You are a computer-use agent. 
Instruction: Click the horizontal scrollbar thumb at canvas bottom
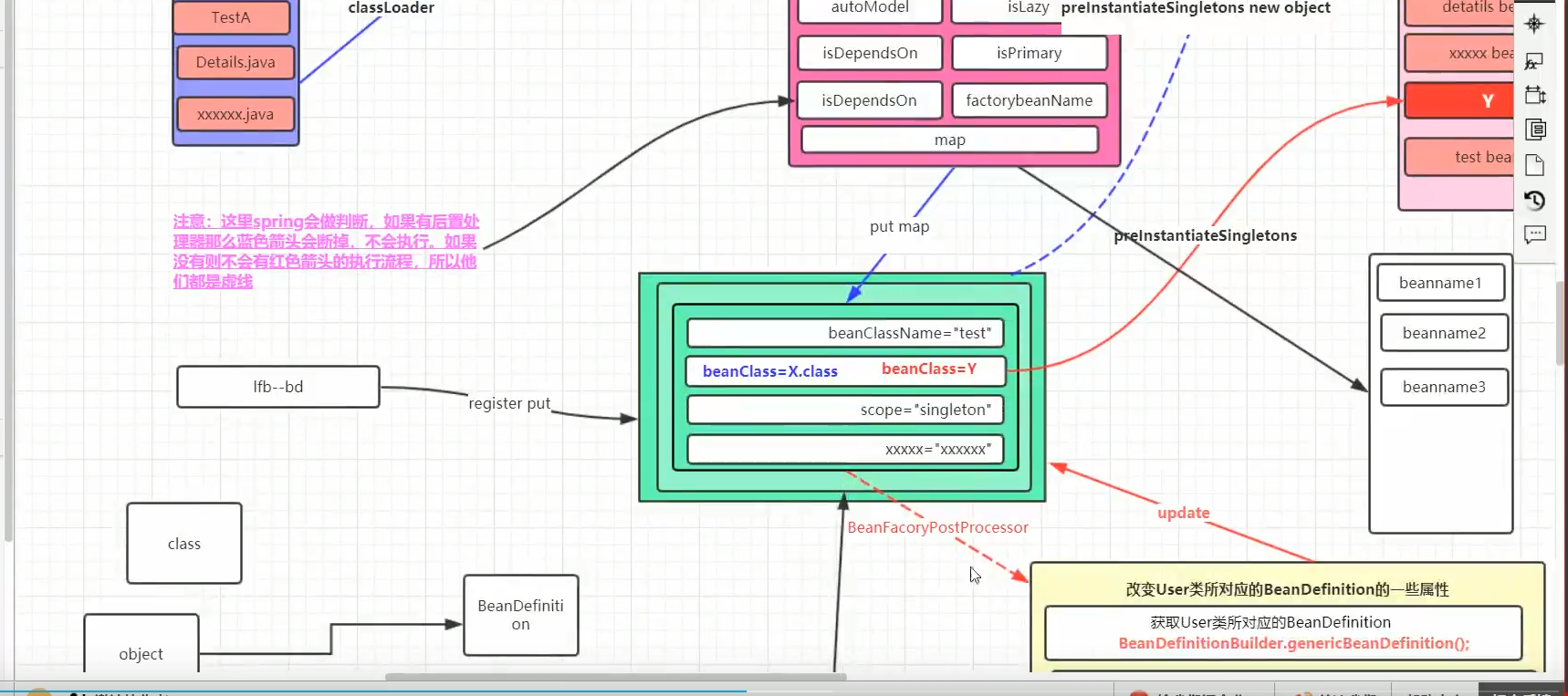[615, 677]
